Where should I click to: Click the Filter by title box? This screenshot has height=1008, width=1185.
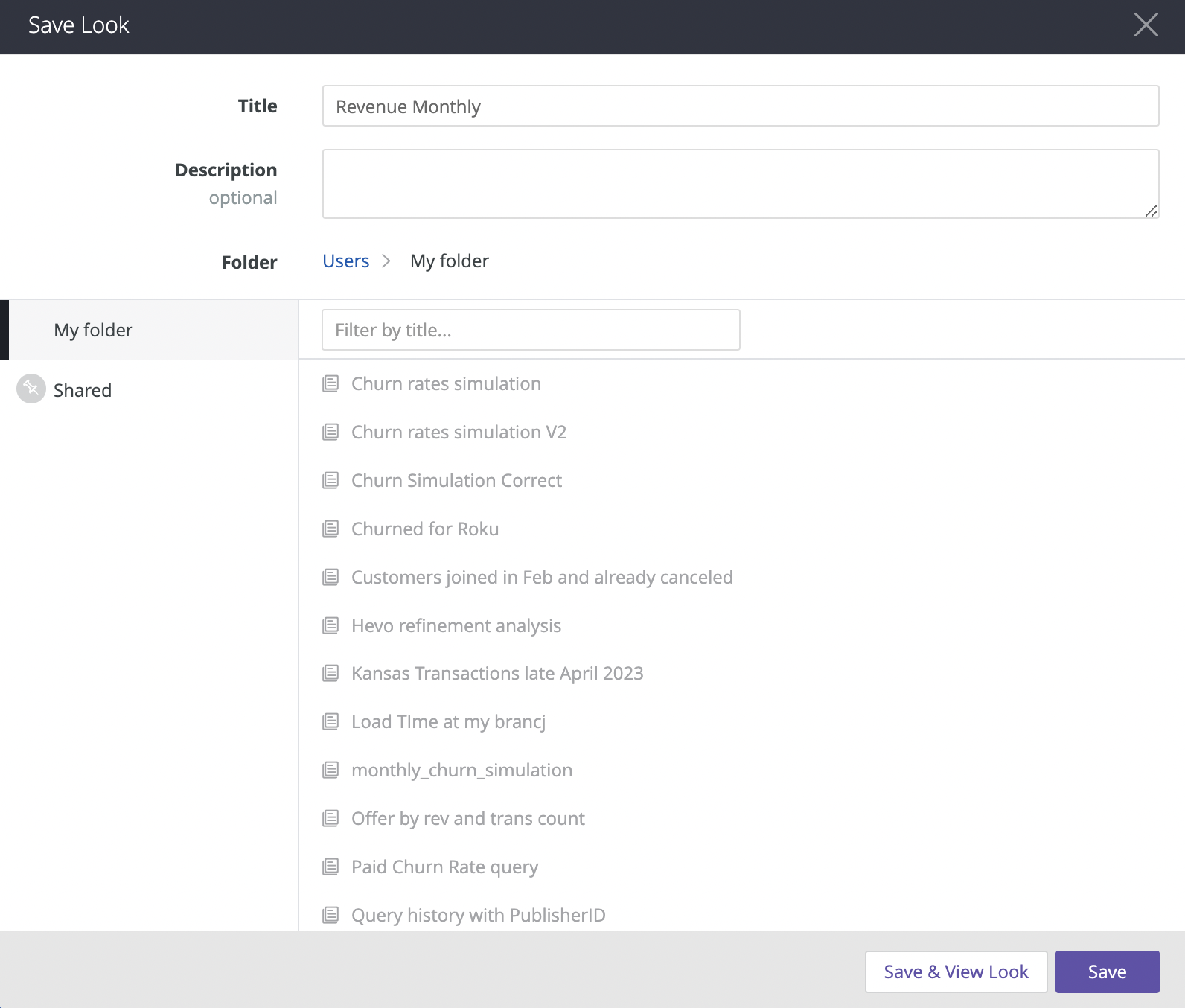tap(531, 330)
